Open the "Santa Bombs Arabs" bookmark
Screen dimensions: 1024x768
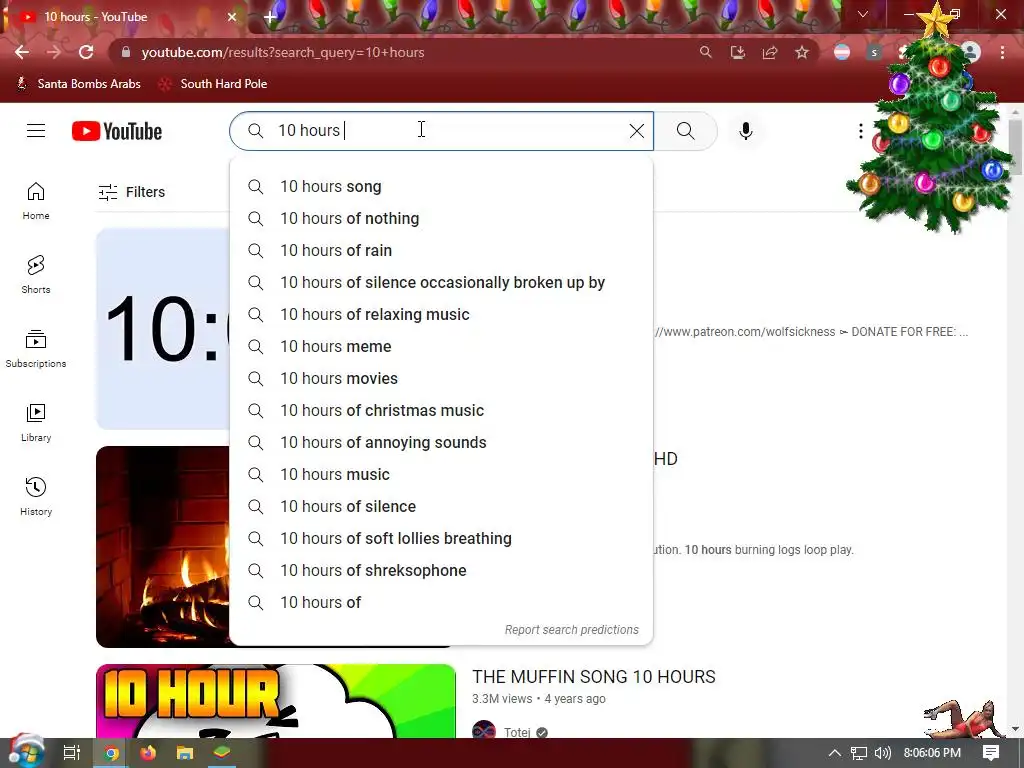pyautogui.click(x=78, y=84)
